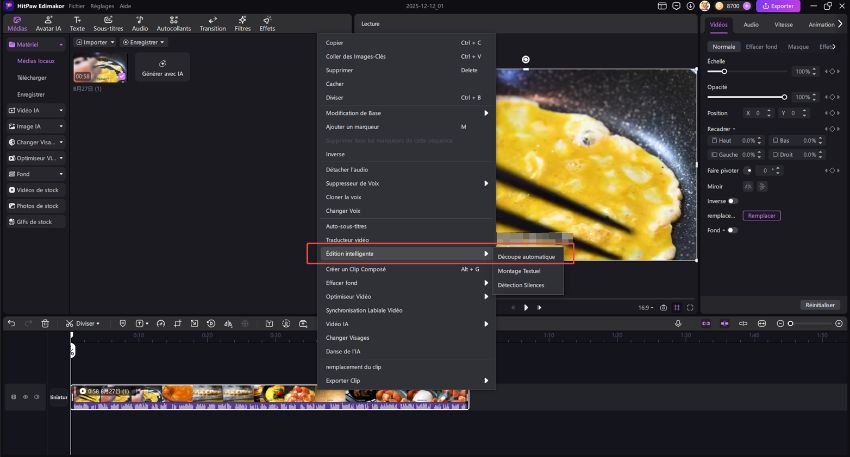Click the timeline zoom-out minus icon
Screen dimensions: 850x457
point(780,324)
